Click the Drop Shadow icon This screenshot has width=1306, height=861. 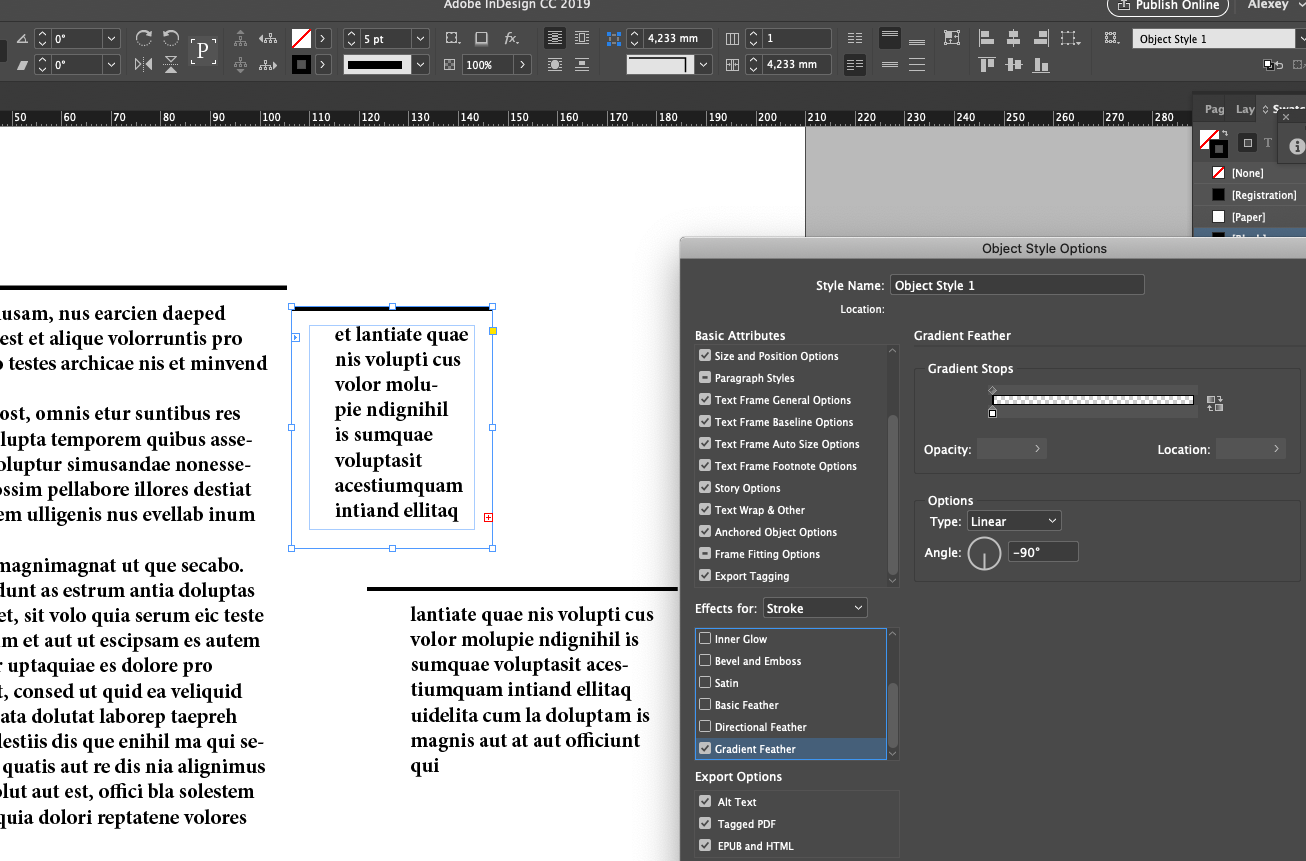tap(481, 38)
